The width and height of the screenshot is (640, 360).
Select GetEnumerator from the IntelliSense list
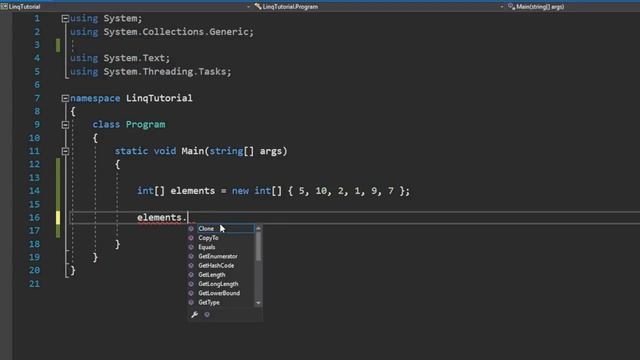[218, 256]
